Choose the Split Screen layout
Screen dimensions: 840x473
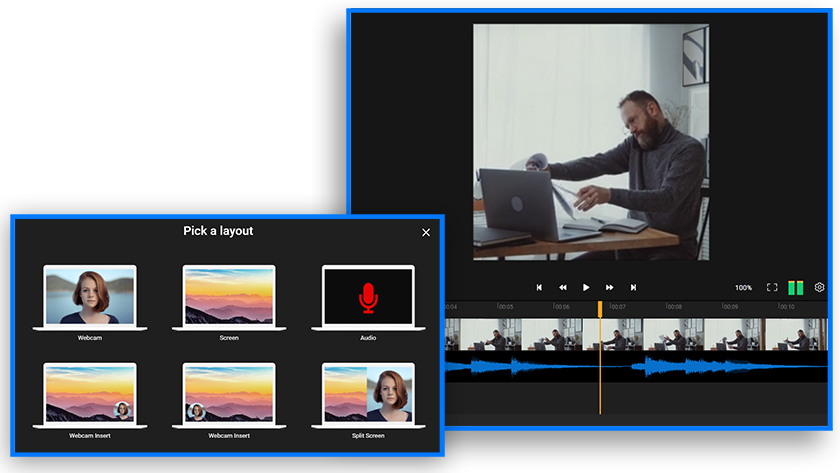pos(369,401)
